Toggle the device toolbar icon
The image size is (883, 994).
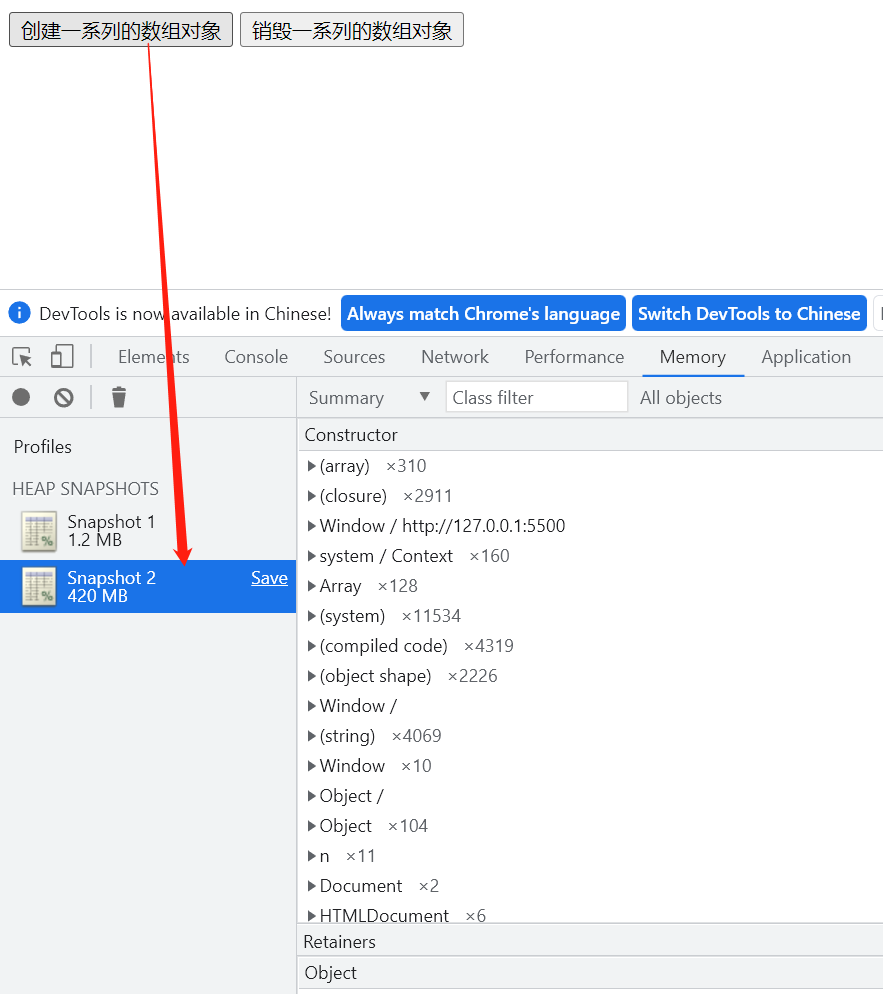62,357
